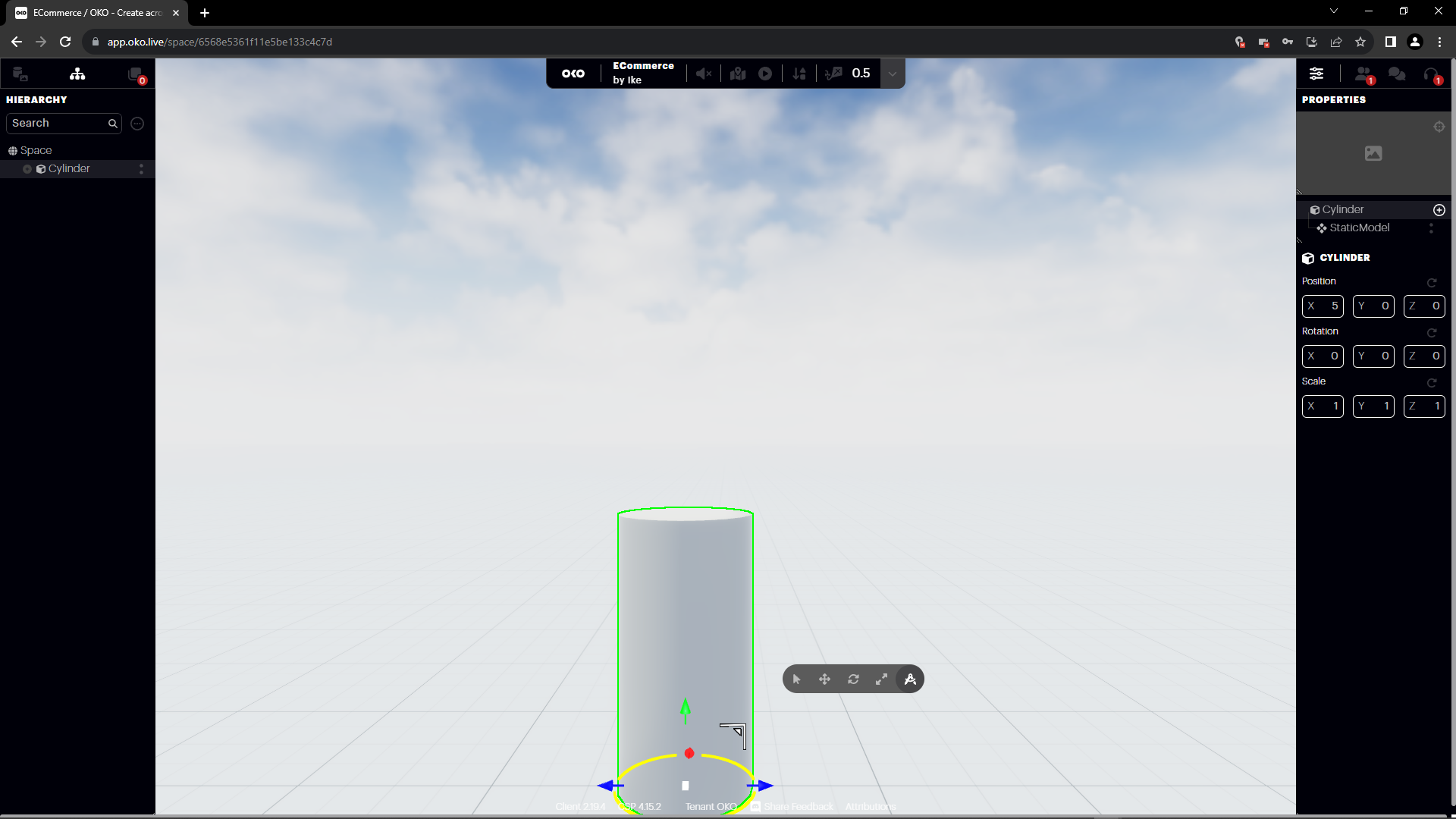Open the chat panel
1456x819 pixels.
(1398, 74)
